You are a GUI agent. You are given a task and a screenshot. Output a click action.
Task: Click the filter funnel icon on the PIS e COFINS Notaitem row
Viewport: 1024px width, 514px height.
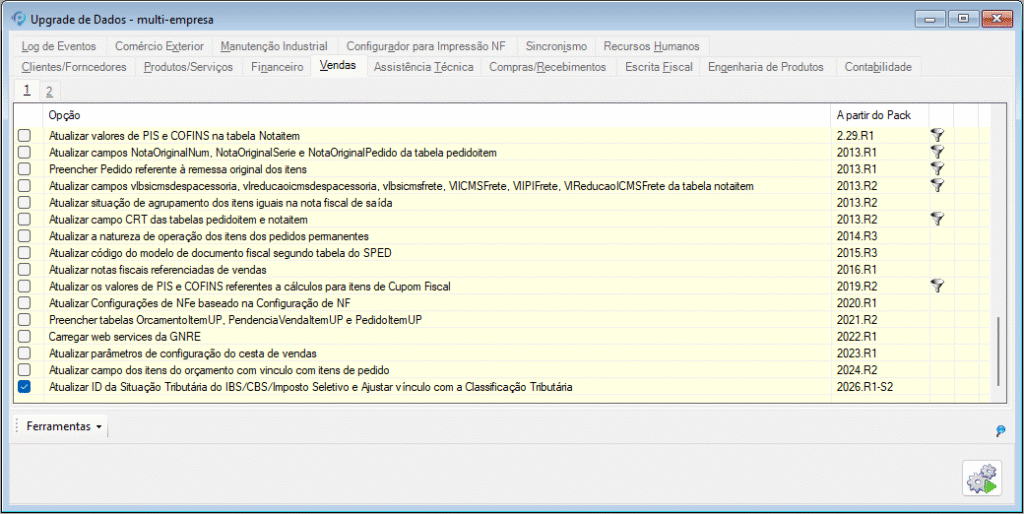point(937,134)
